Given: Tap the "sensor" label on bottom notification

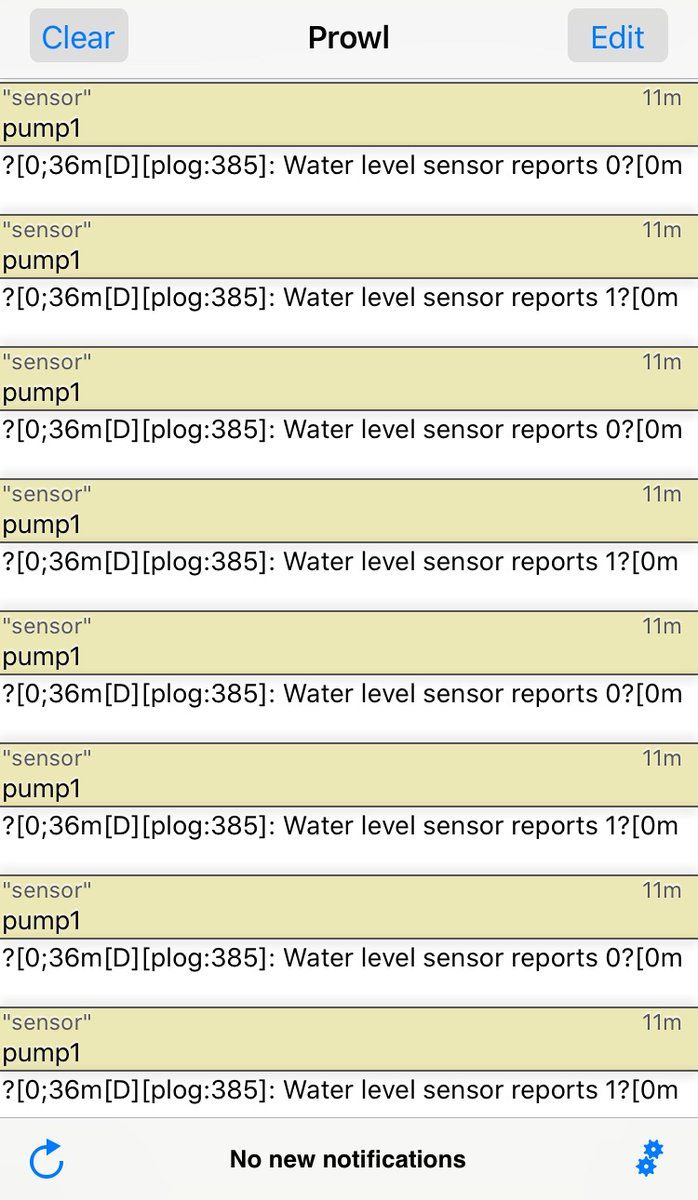Looking at the screenshot, I should coord(46,1022).
